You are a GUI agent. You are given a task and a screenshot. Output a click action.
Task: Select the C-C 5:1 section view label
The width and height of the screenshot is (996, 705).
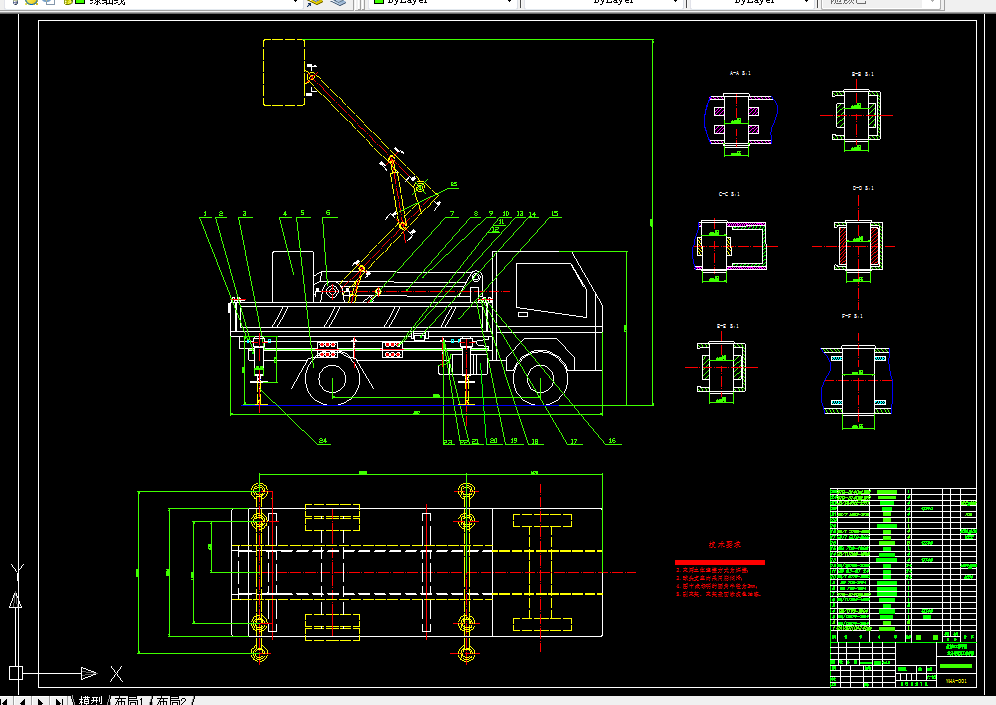coord(729,194)
